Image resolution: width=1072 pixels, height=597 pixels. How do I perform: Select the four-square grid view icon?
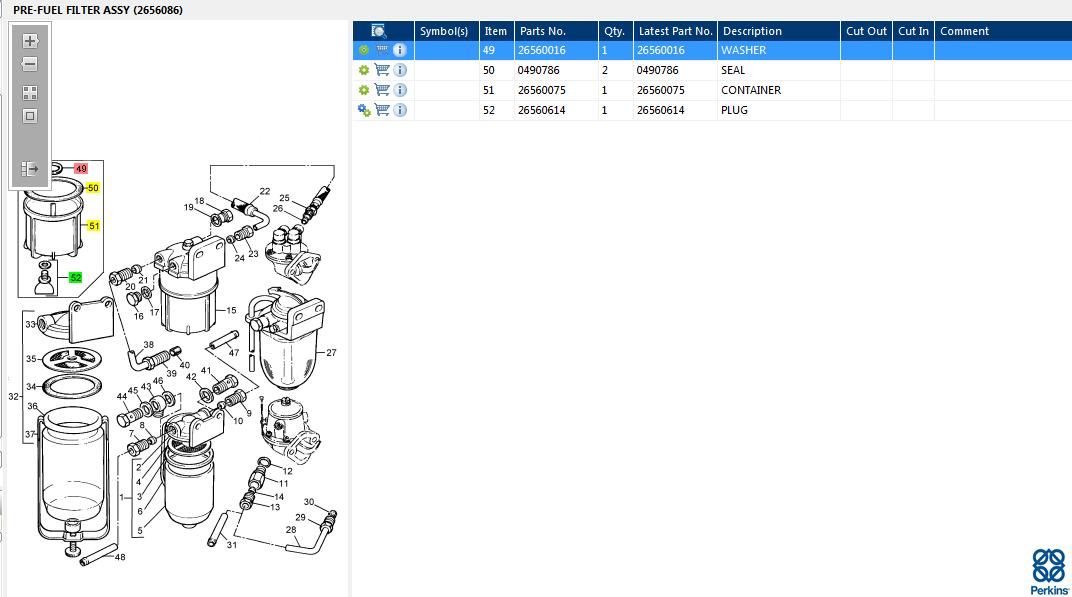30,92
